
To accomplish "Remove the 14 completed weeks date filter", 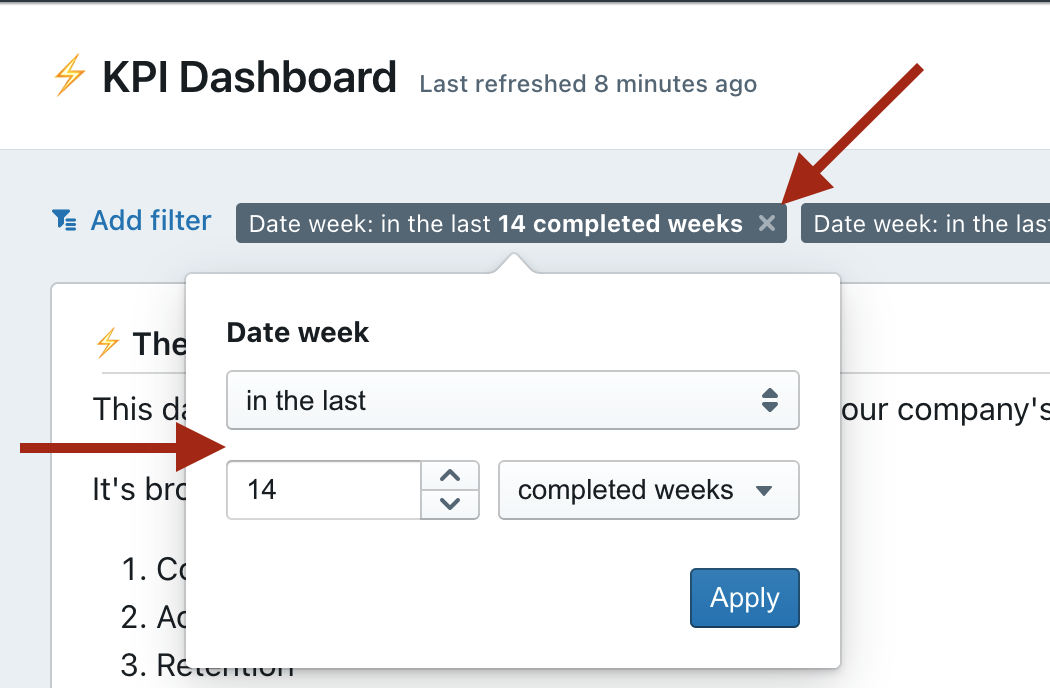I will tap(767, 224).
